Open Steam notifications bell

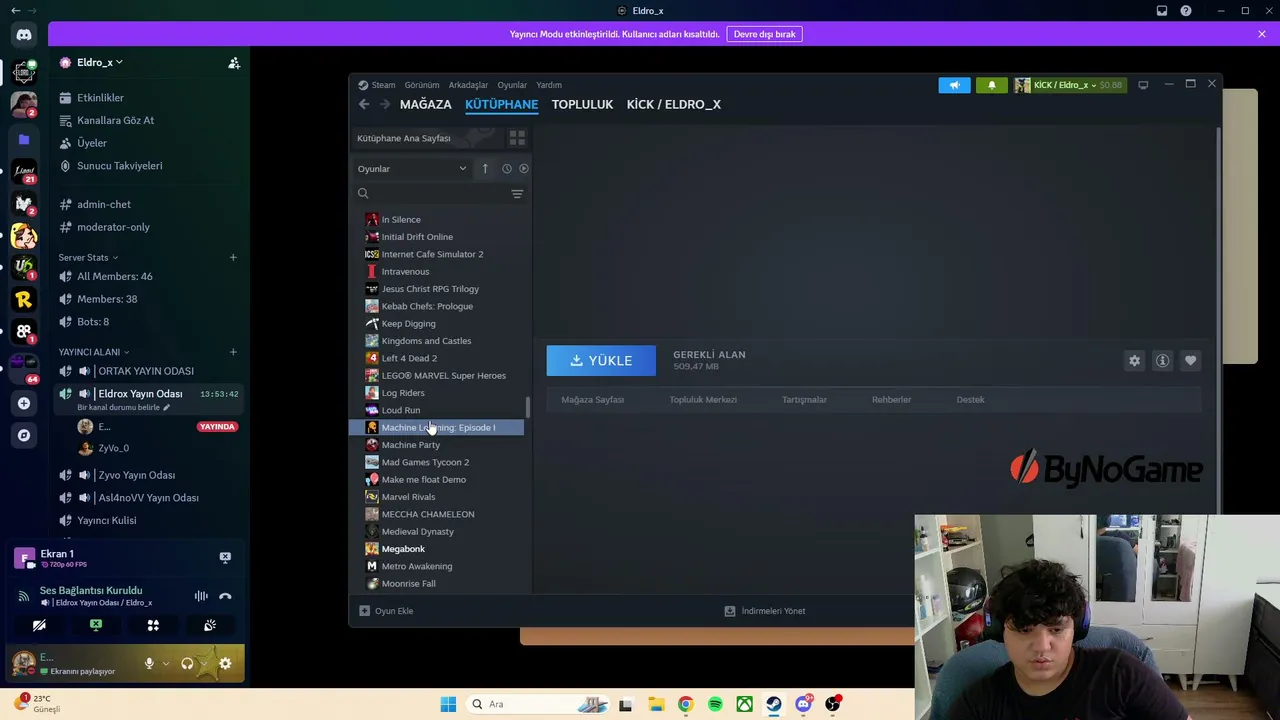point(992,85)
